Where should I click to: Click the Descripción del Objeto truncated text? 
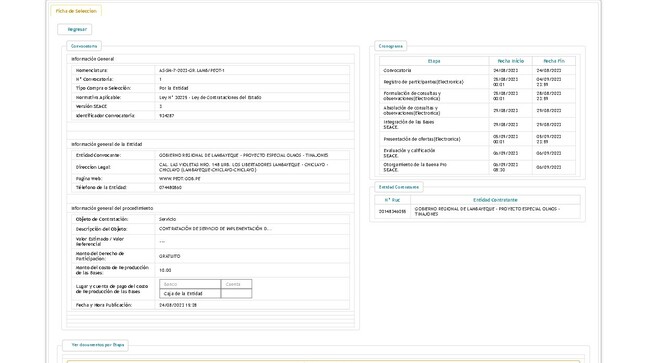(x=215, y=228)
